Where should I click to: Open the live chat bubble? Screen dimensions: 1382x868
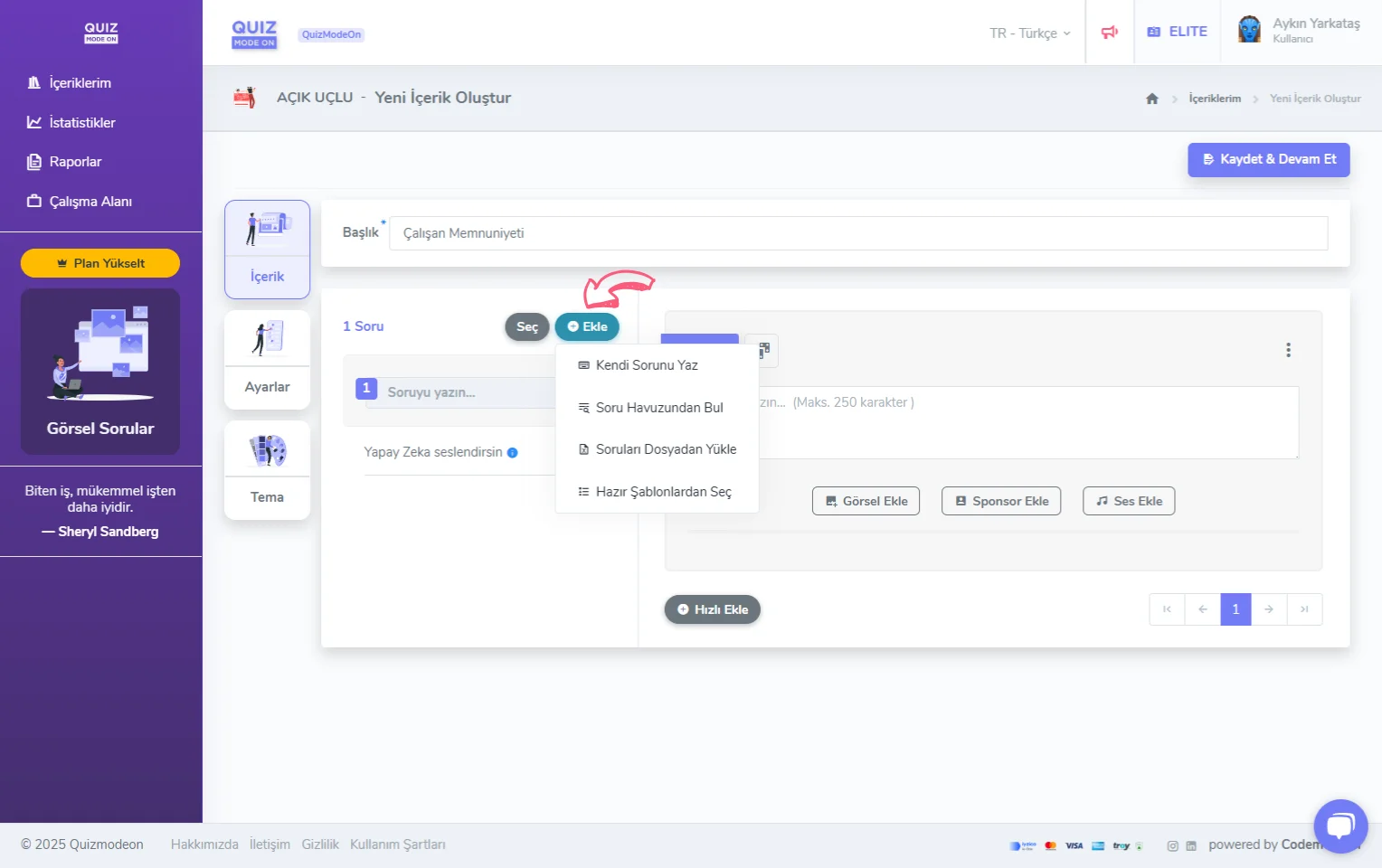pyautogui.click(x=1340, y=826)
